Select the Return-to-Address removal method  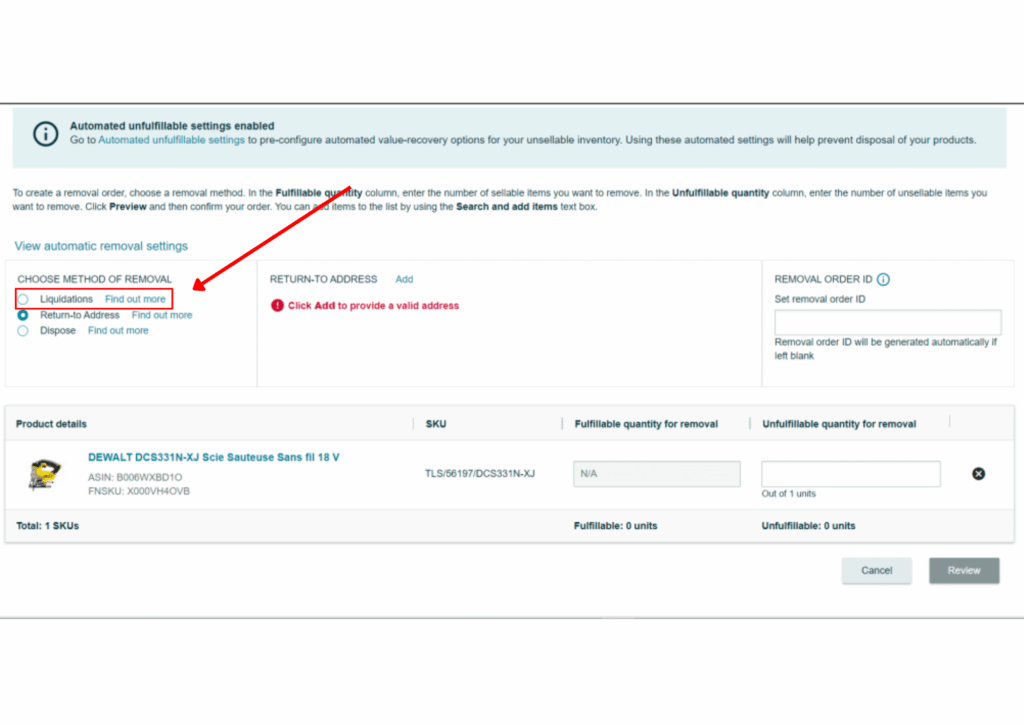(22, 314)
